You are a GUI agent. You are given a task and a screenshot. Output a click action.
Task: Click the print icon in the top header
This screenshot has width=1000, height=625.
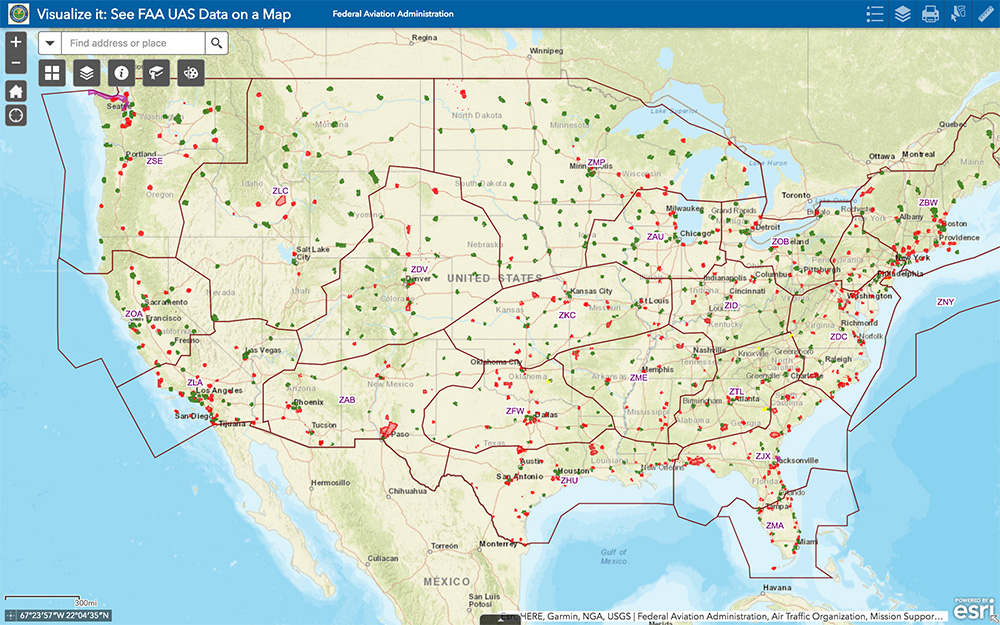[930, 13]
